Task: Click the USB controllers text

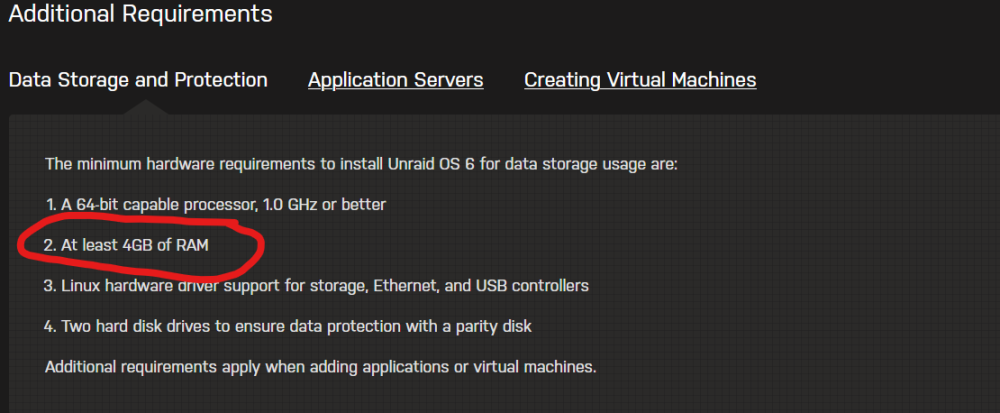Action: [x=532, y=286]
